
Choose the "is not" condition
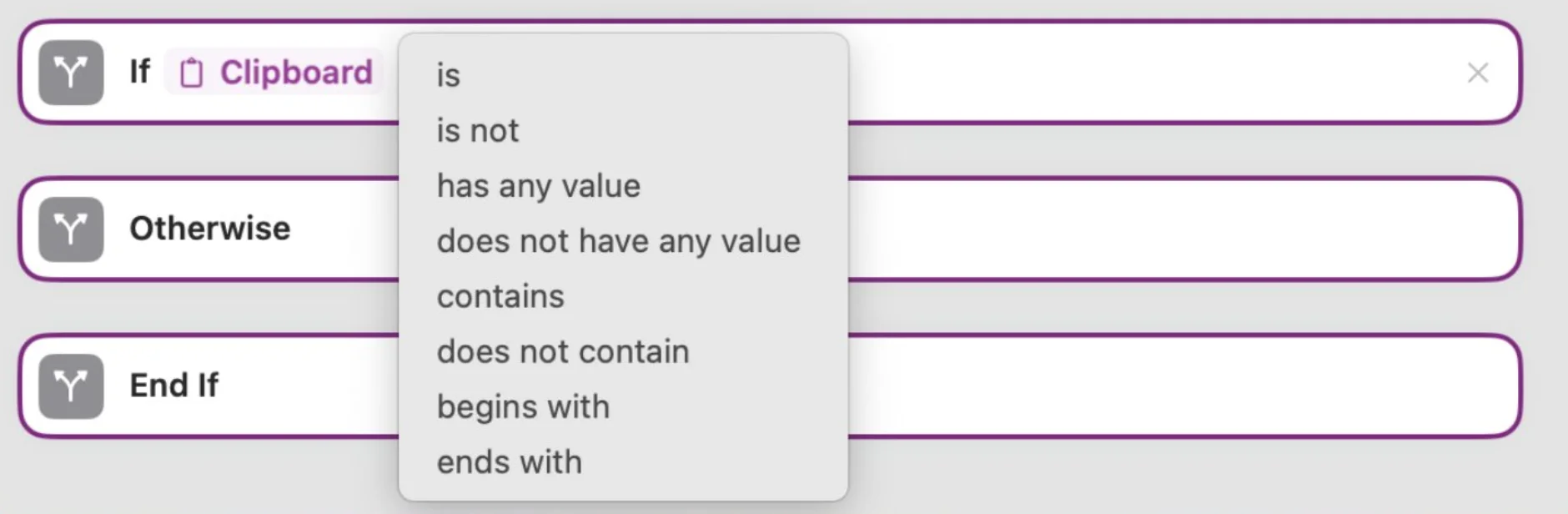click(x=478, y=131)
